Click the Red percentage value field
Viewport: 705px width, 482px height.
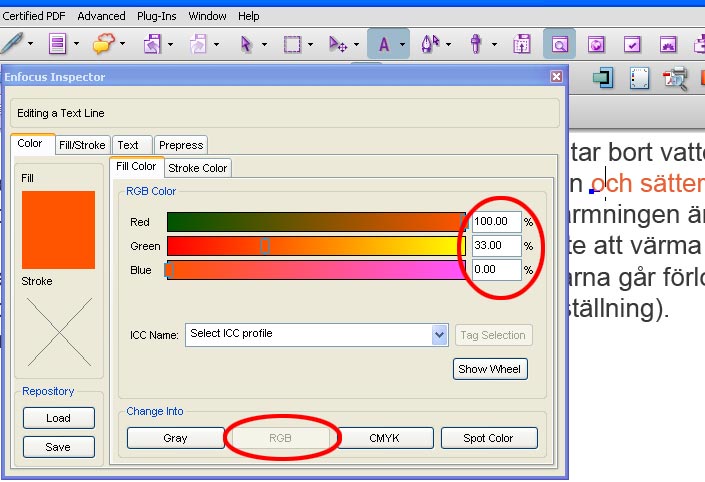[496, 221]
